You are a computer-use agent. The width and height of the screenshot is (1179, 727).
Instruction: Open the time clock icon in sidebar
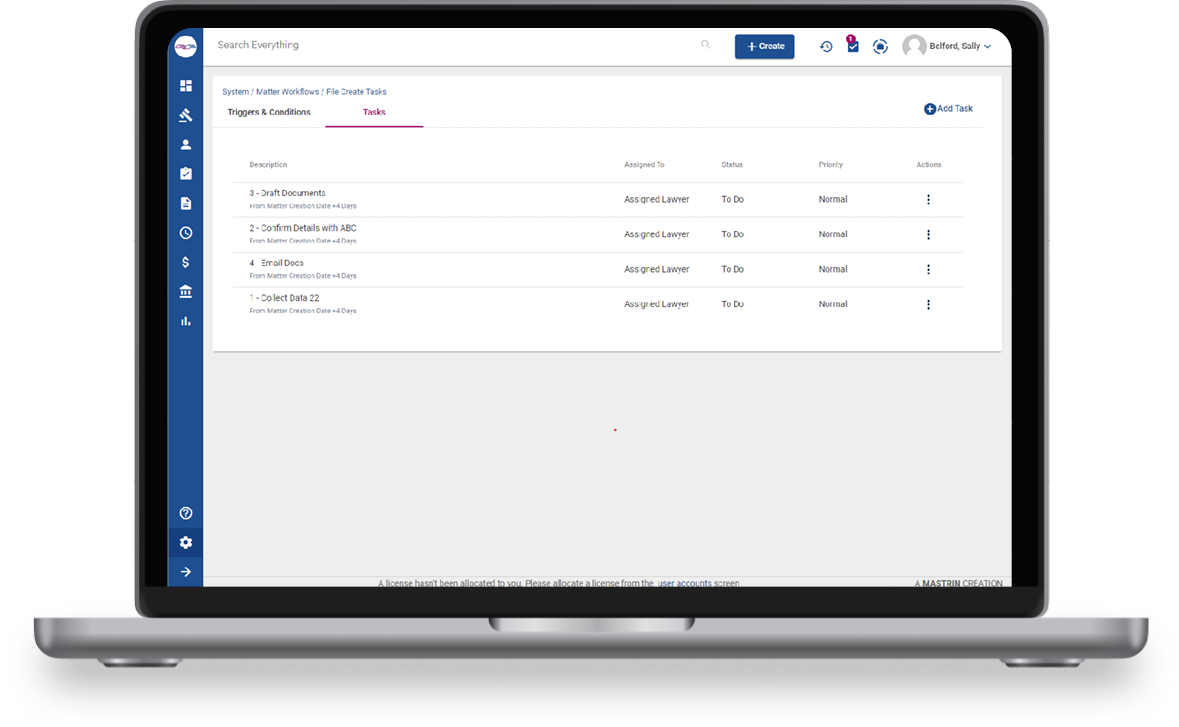pyautogui.click(x=186, y=233)
